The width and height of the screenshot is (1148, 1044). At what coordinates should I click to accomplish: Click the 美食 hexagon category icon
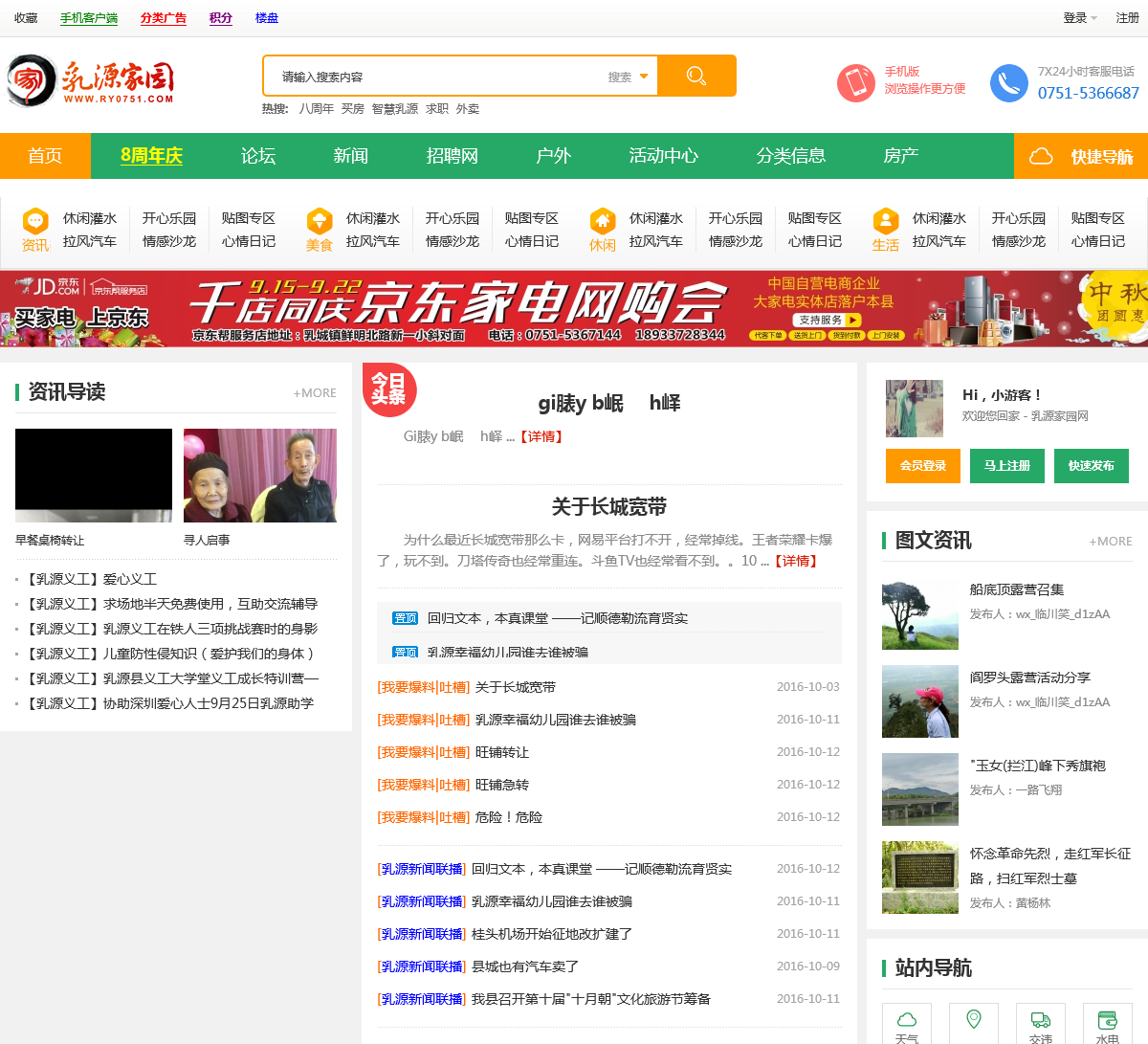click(x=319, y=221)
